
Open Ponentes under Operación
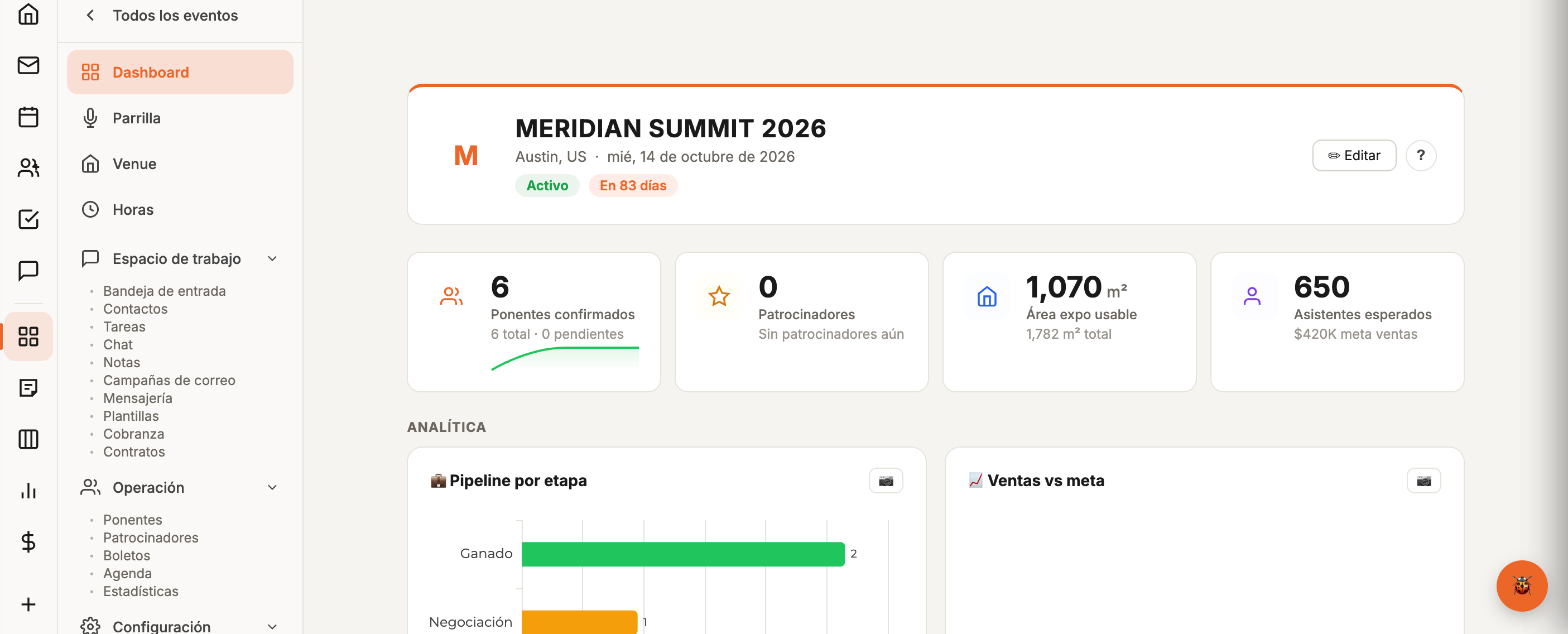[132, 520]
